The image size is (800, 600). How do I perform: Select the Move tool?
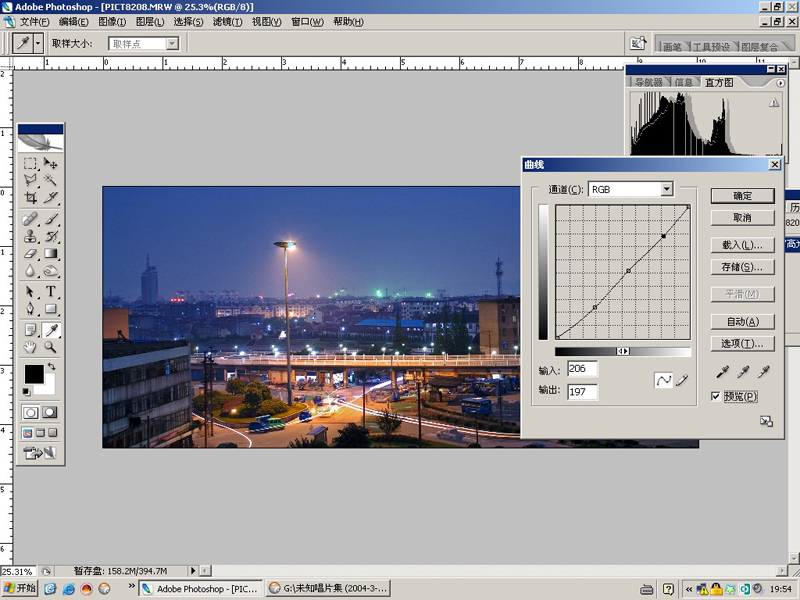[x=51, y=162]
